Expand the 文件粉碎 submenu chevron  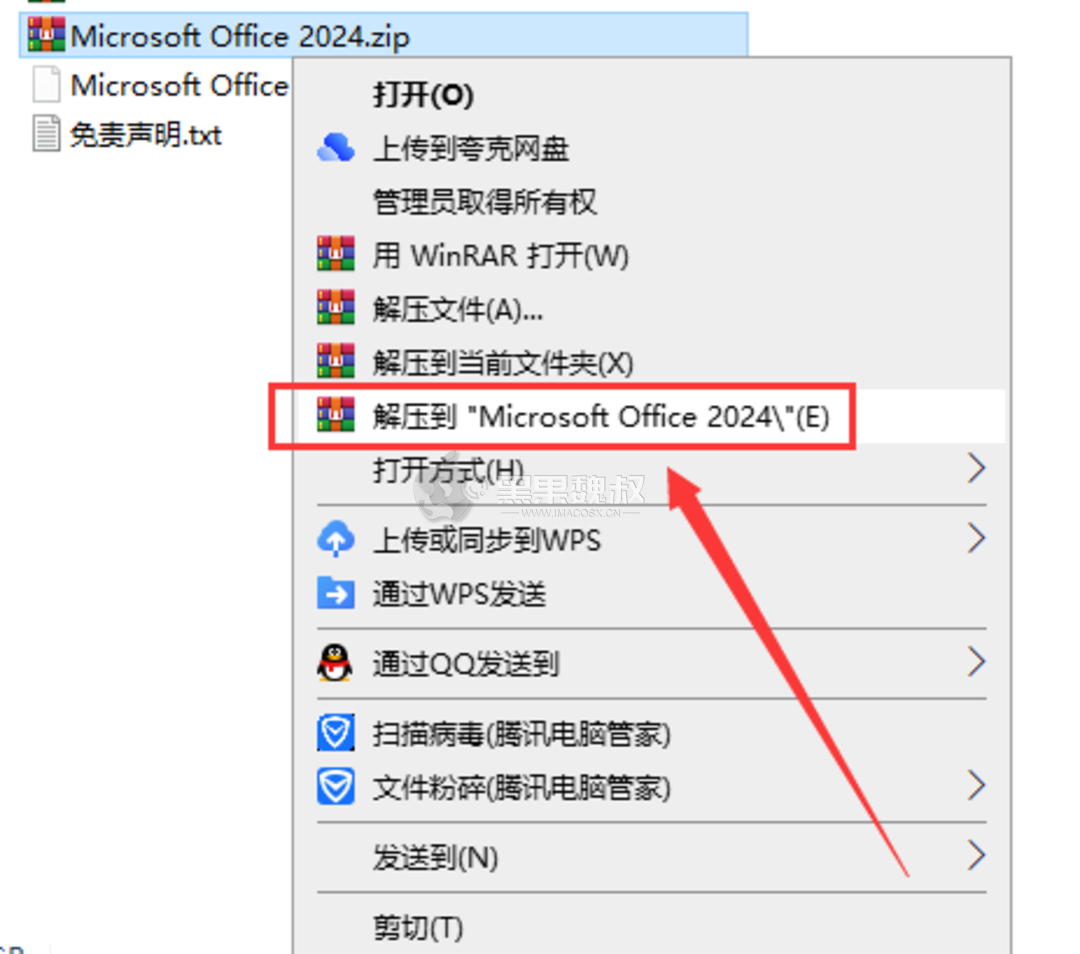click(975, 788)
